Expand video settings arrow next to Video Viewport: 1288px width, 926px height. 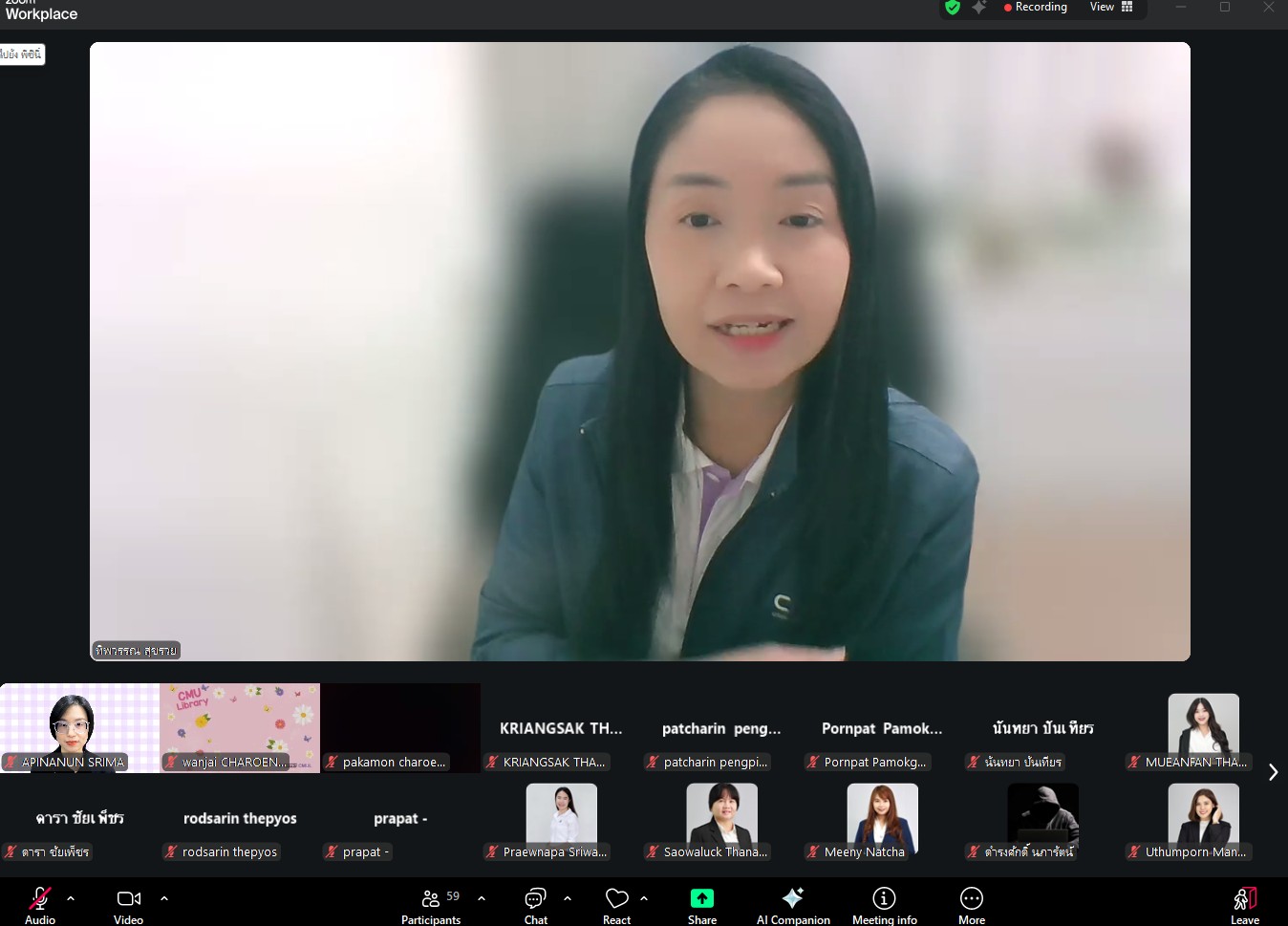(164, 898)
